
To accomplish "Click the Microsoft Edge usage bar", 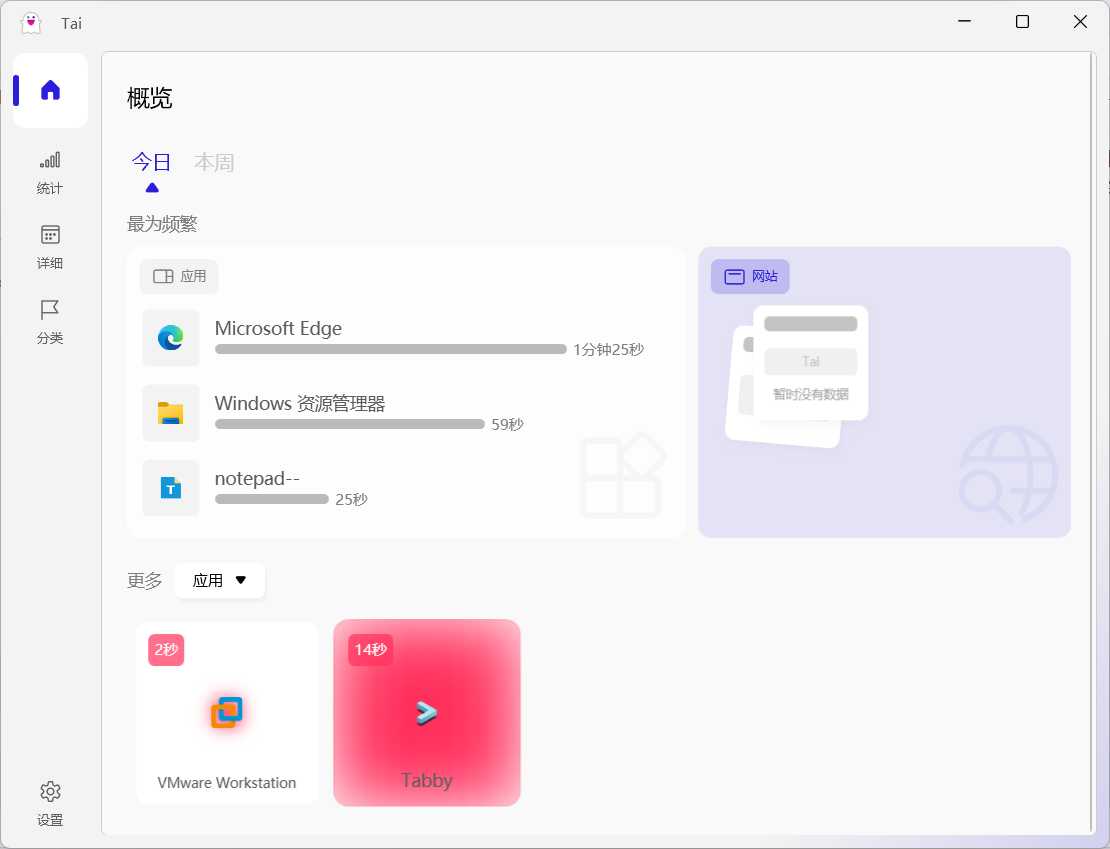I will [391, 349].
